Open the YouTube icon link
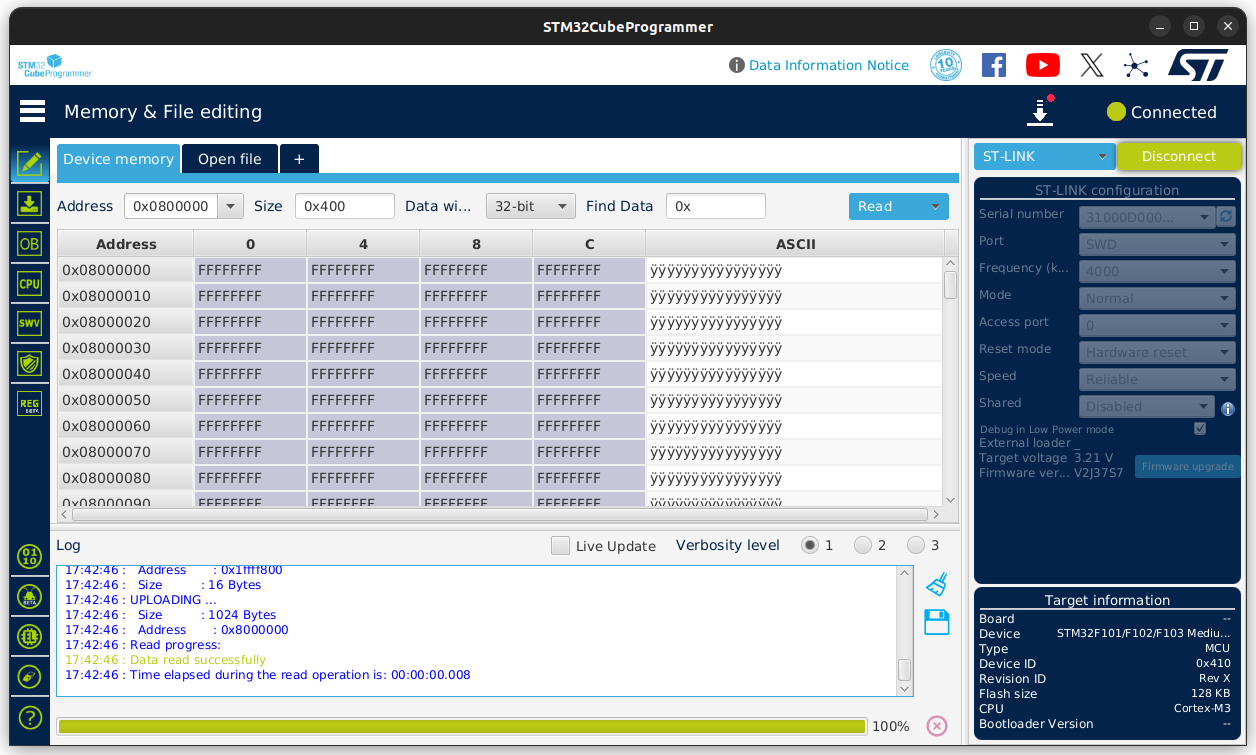The image size is (1256, 755). click(x=1043, y=65)
